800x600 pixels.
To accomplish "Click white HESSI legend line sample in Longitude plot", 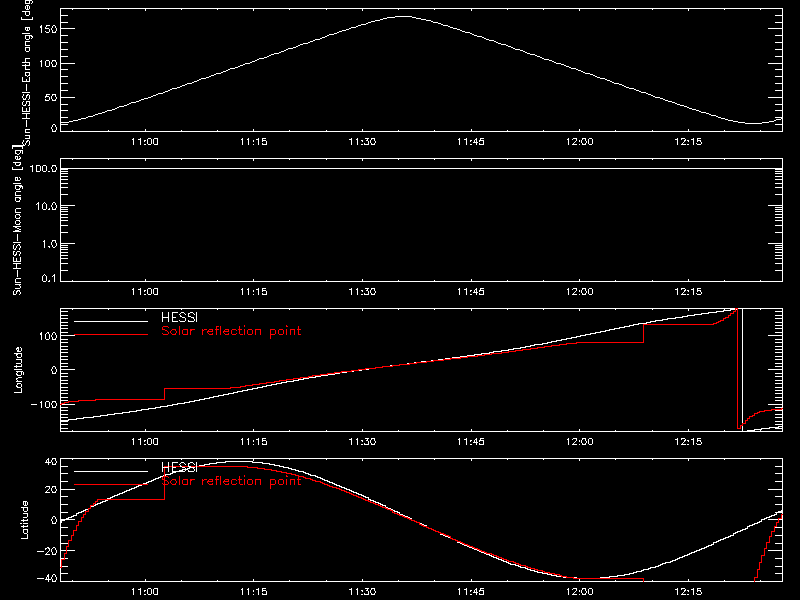I will pos(111,321).
